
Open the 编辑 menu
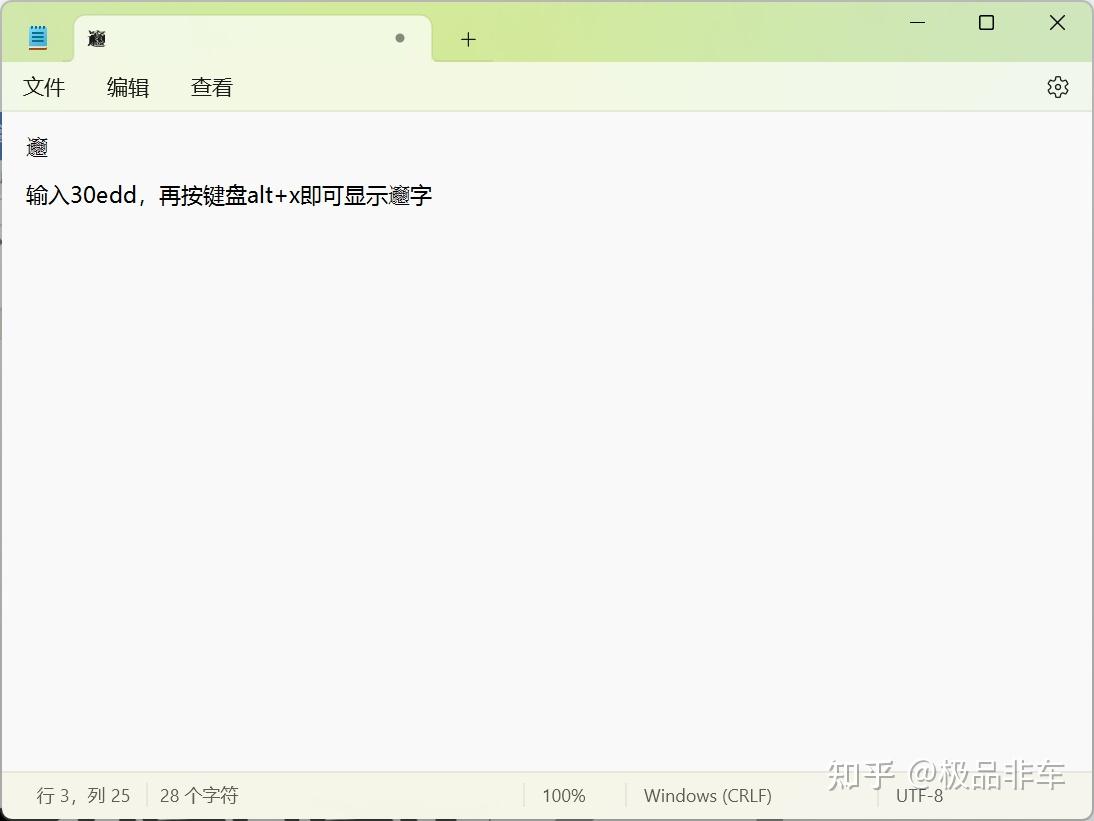coord(127,87)
